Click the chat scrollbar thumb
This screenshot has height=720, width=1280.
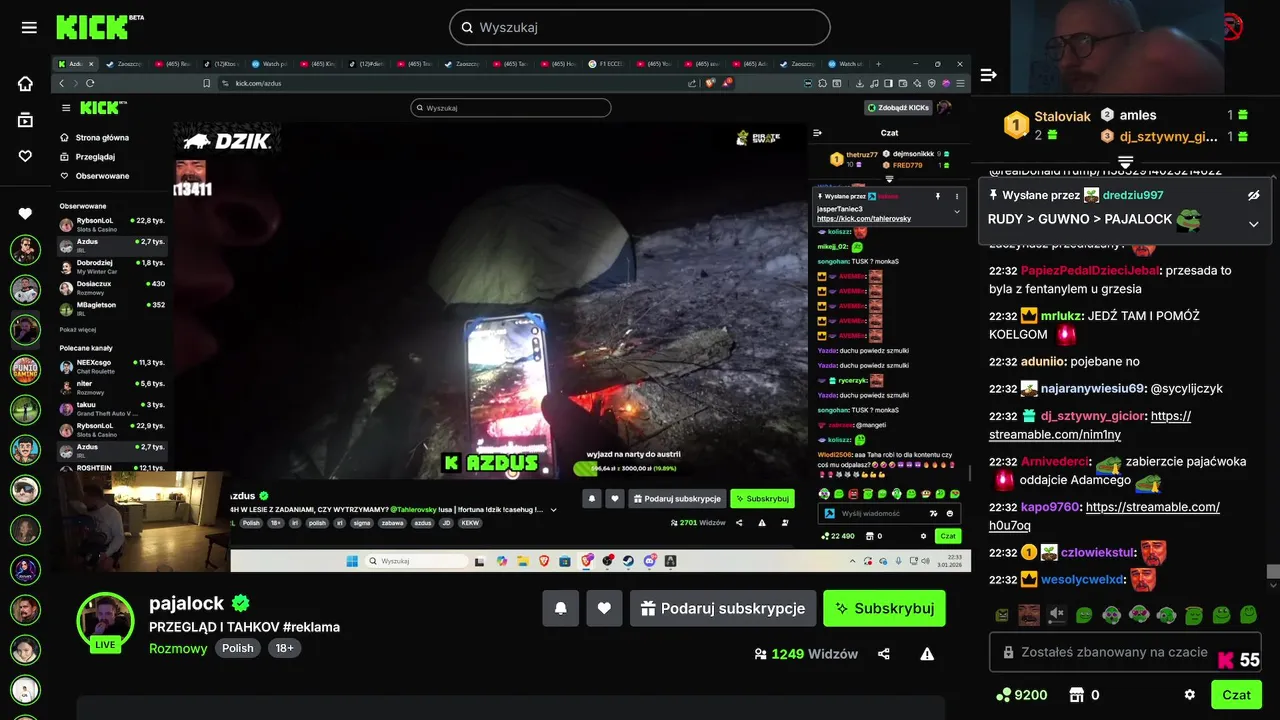[1273, 572]
